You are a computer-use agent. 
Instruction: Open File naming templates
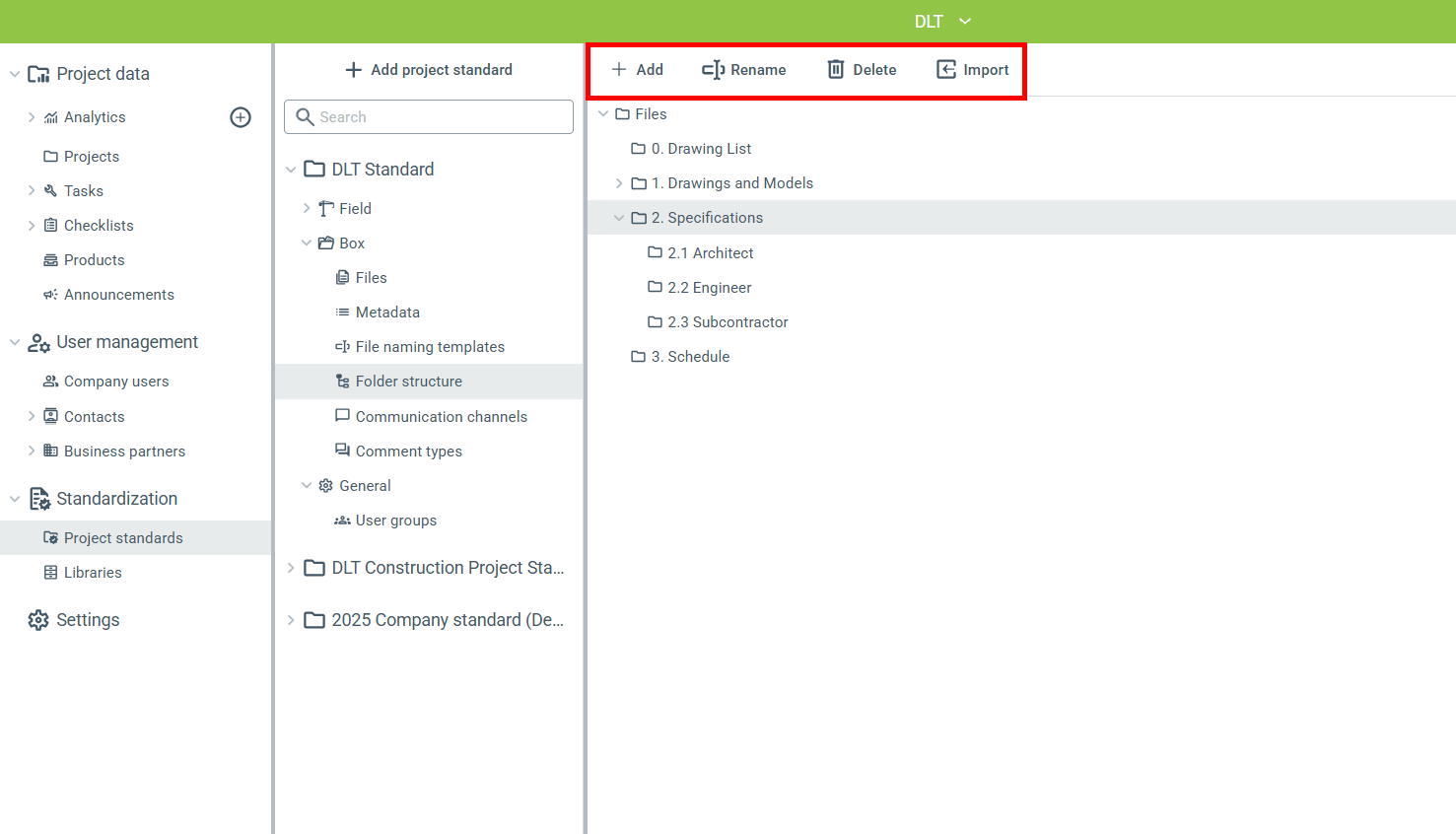tap(429, 347)
